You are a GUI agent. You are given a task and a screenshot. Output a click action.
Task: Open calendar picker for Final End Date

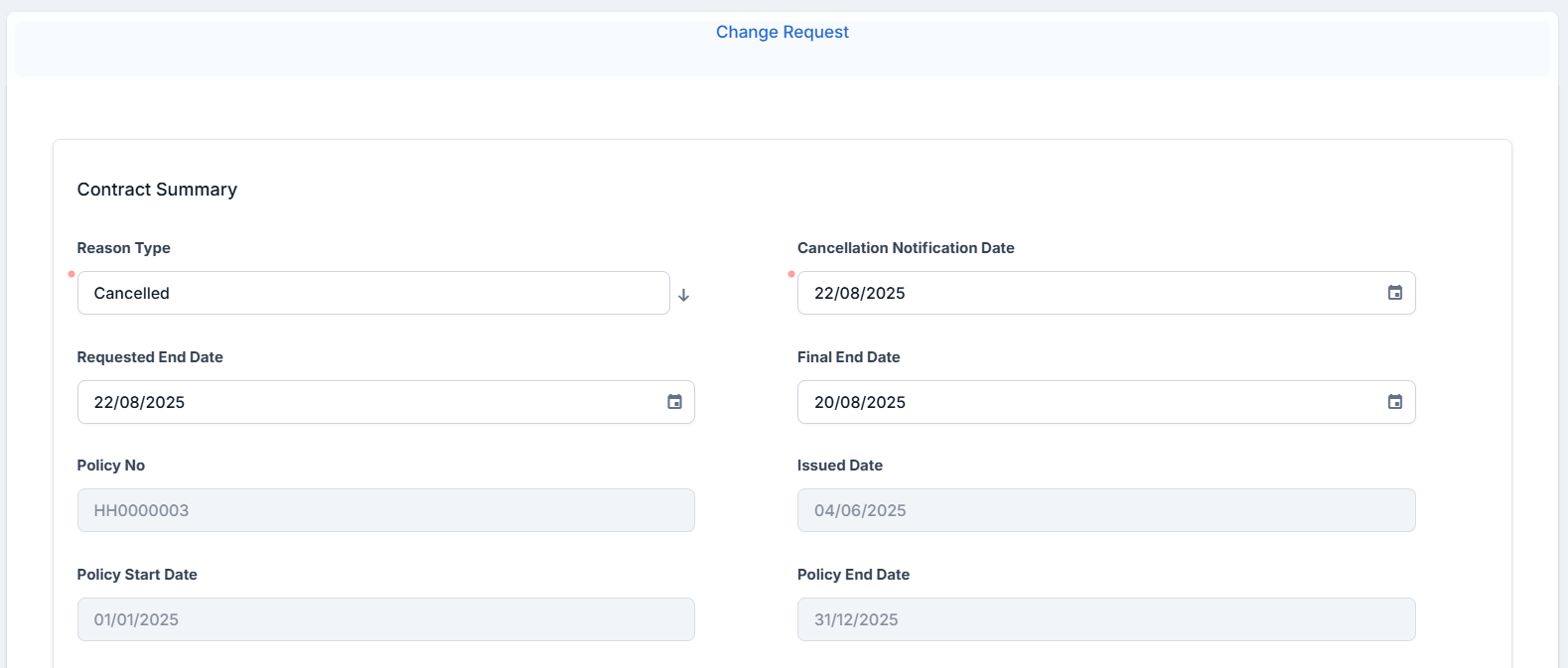[1394, 402]
